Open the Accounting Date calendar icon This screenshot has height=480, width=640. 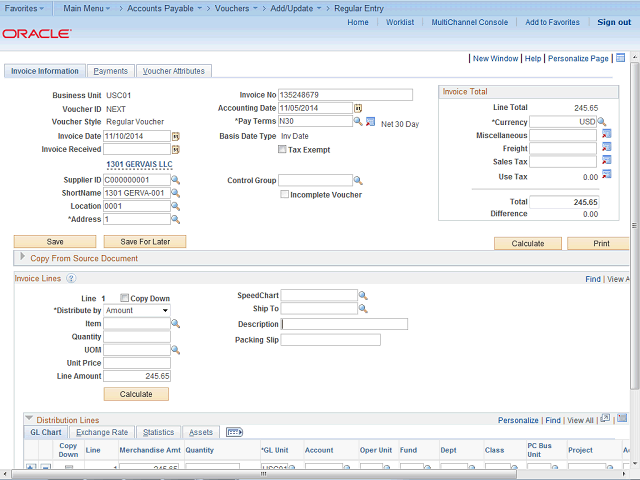358,108
